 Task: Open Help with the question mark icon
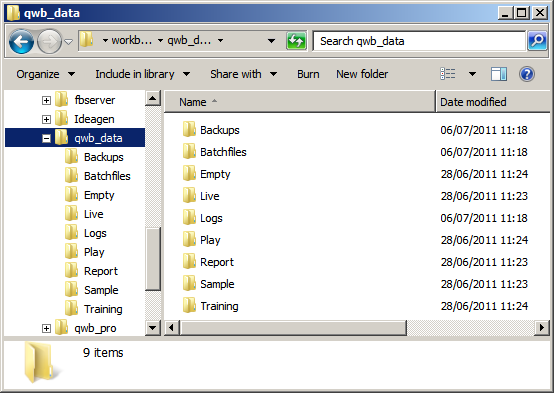[x=526, y=74]
